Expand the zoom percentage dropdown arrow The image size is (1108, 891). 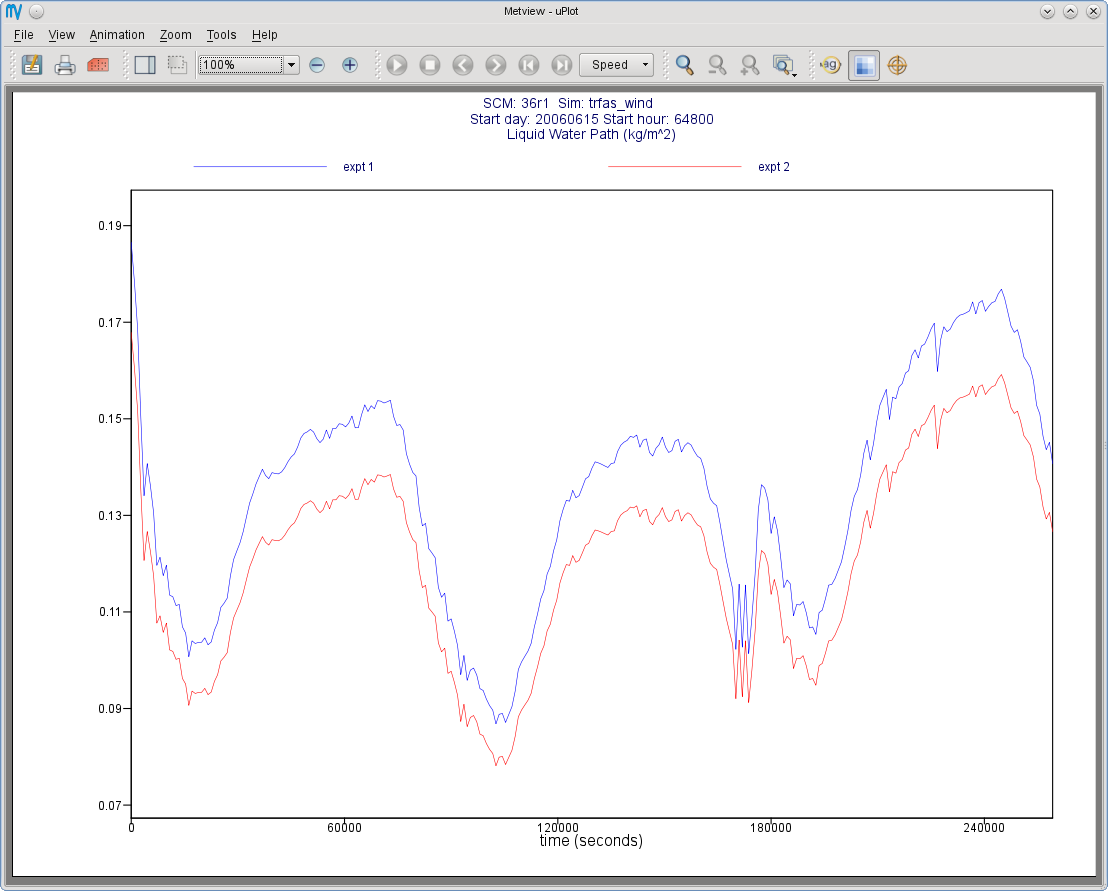tap(291, 65)
